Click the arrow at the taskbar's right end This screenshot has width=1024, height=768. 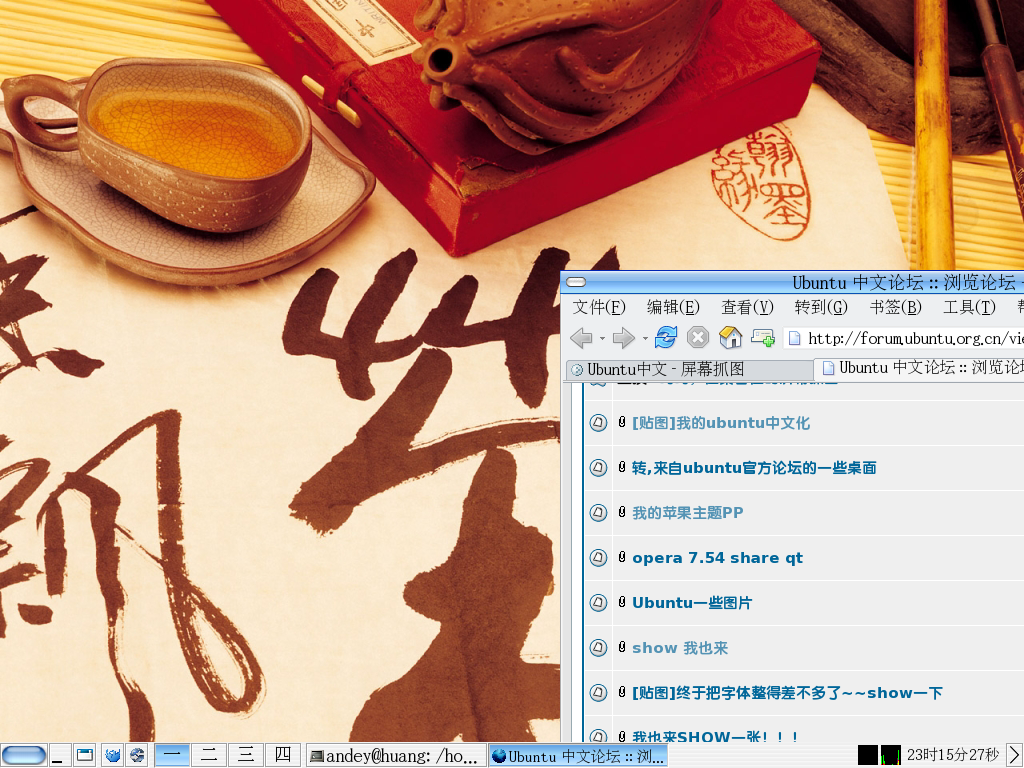(x=1014, y=756)
